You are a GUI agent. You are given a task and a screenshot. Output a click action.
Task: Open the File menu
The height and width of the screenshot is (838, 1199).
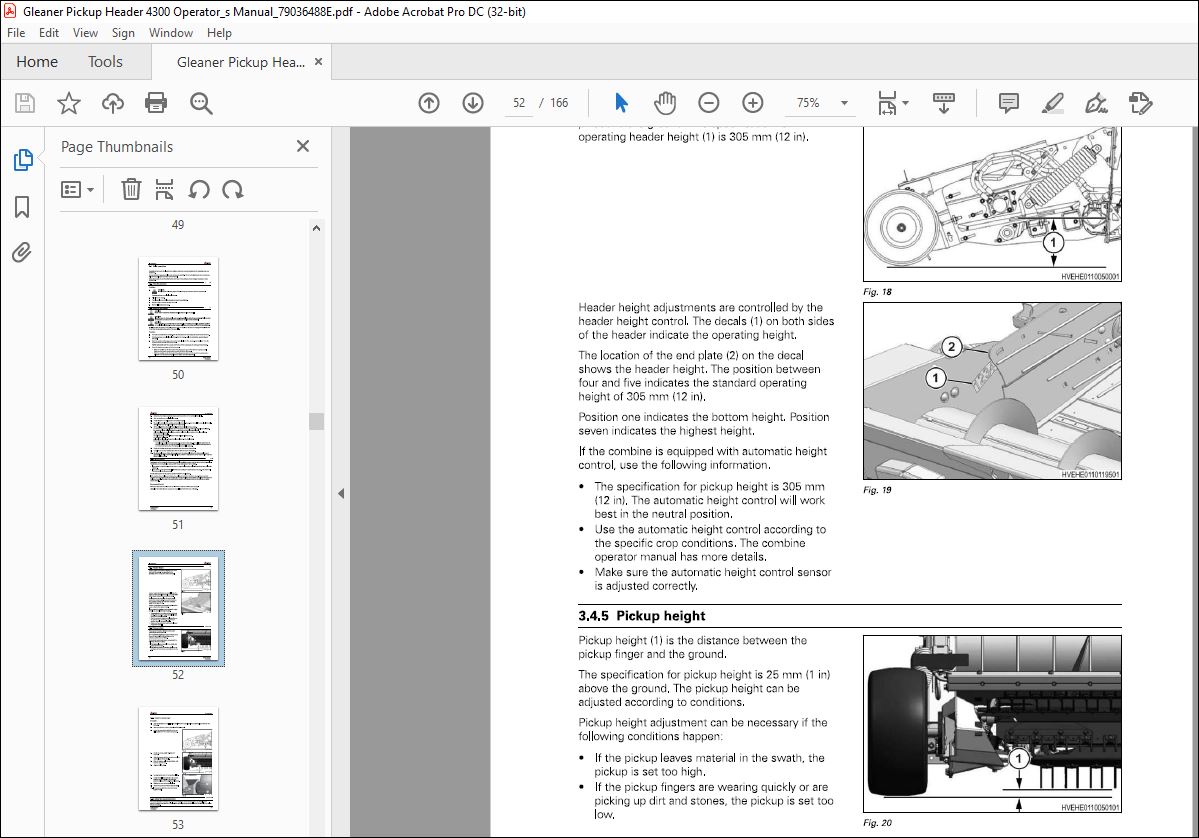pos(16,33)
